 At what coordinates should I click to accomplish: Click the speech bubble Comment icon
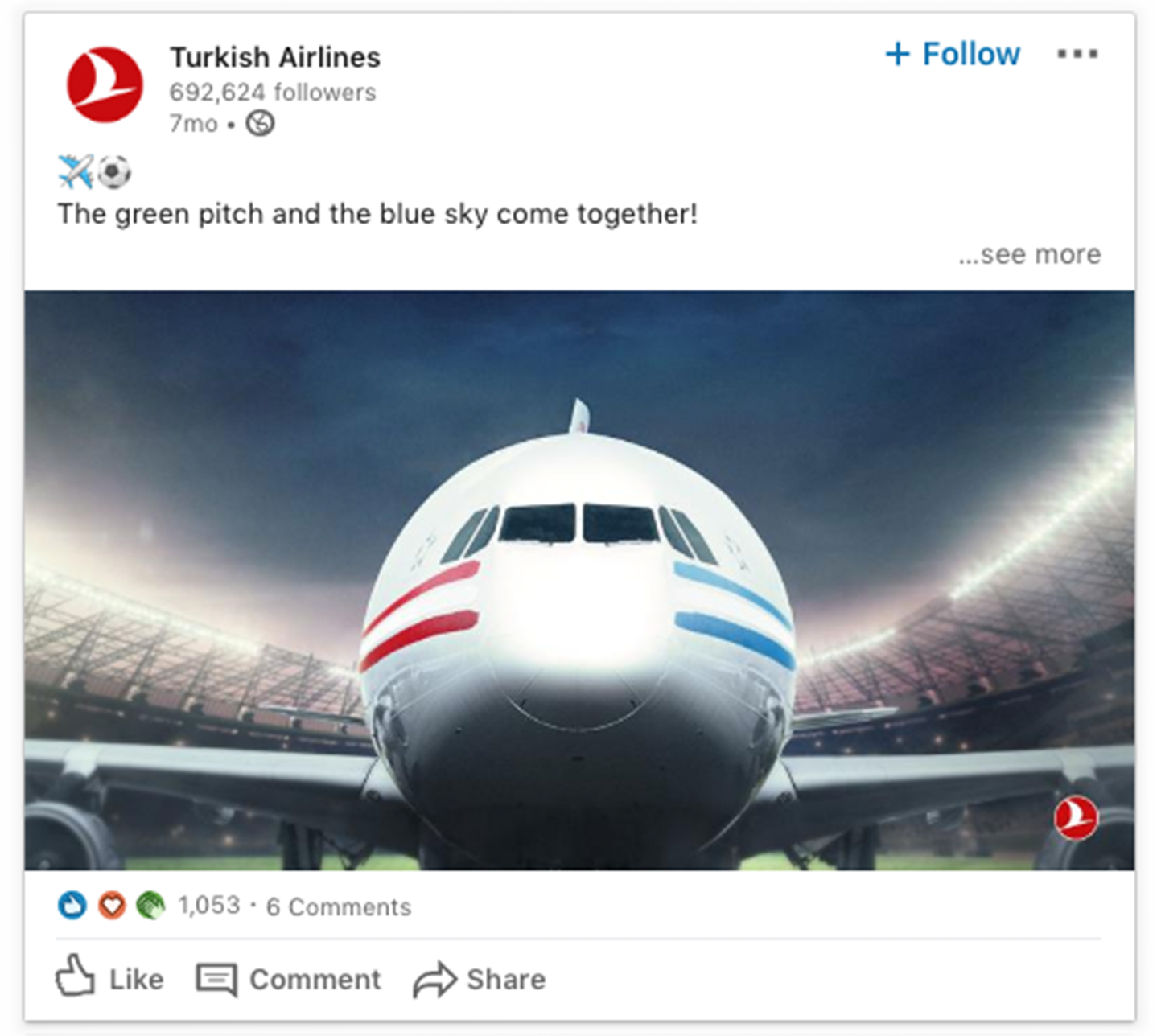coord(216,979)
